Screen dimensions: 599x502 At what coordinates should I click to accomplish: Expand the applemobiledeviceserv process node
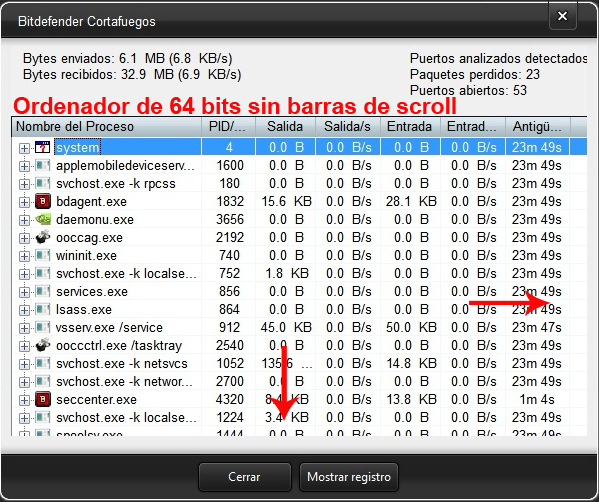click(x=24, y=166)
